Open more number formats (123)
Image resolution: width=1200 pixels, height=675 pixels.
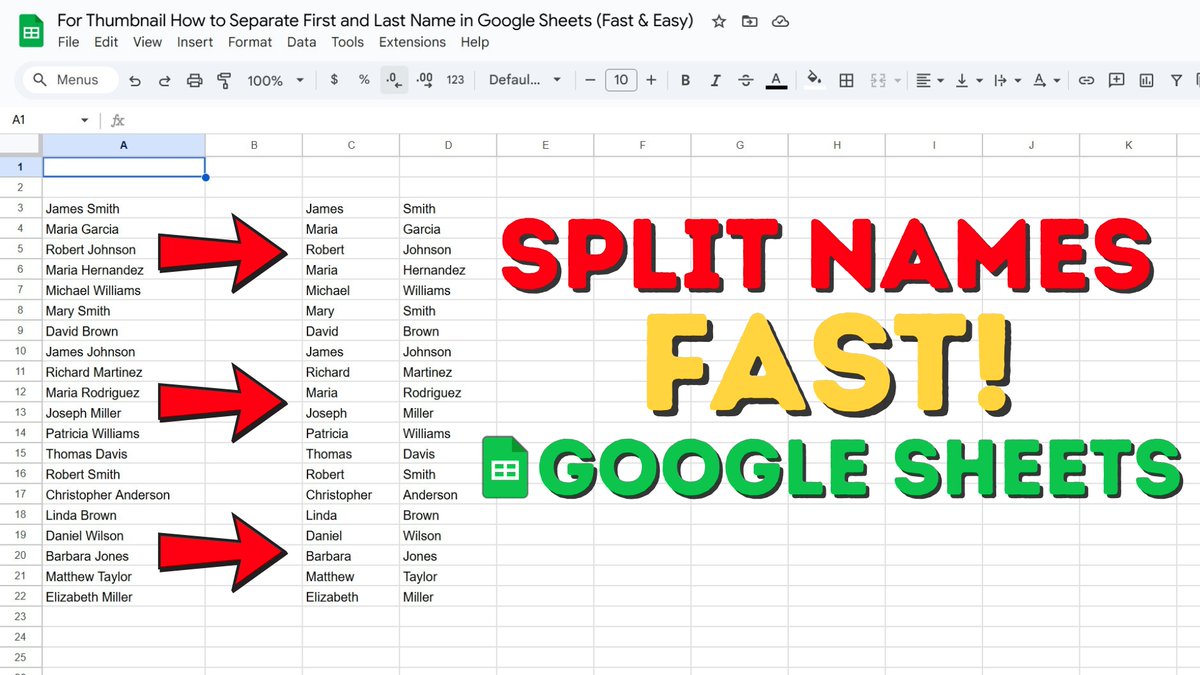455,80
